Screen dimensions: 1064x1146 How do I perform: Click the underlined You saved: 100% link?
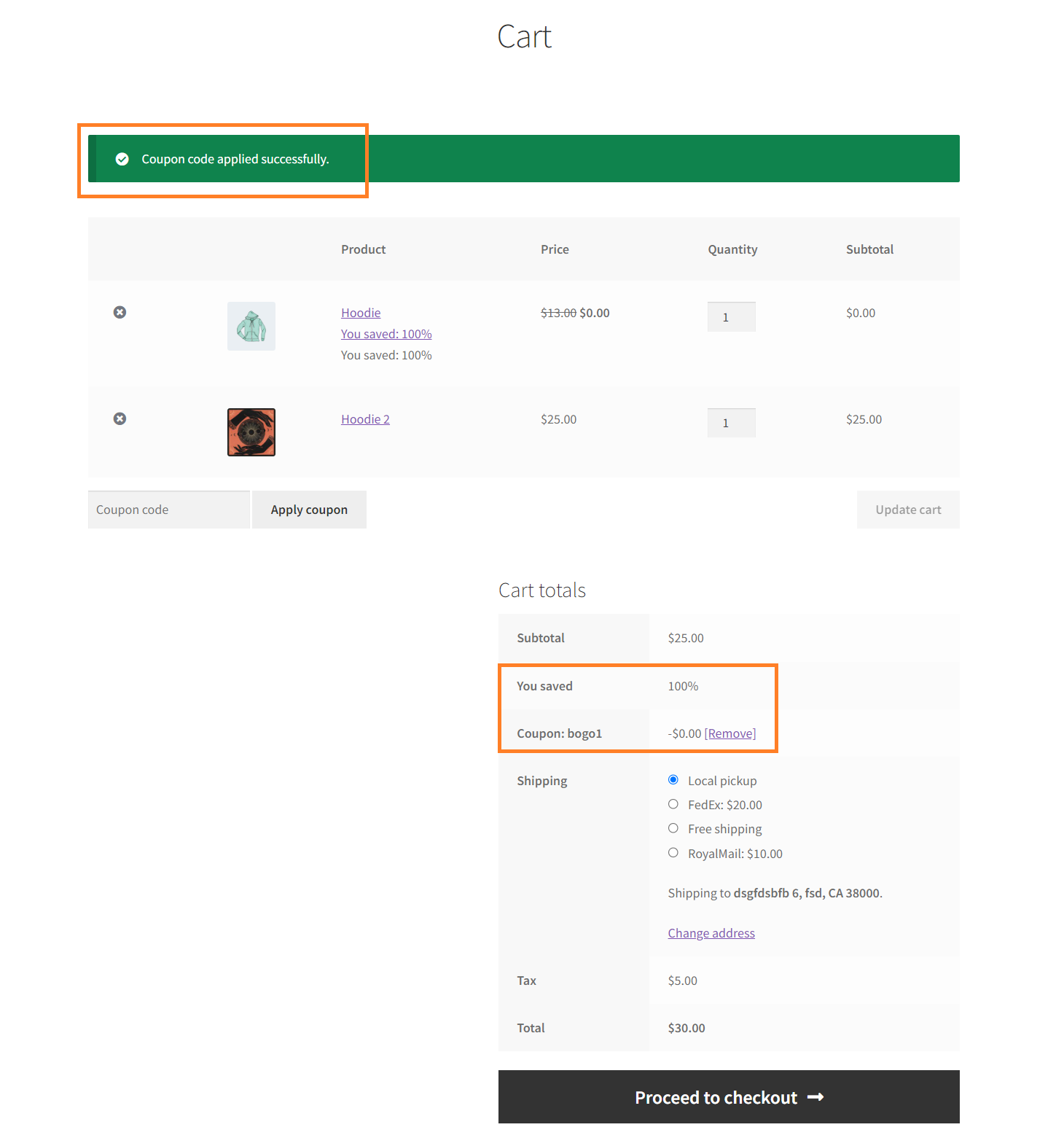pos(386,334)
